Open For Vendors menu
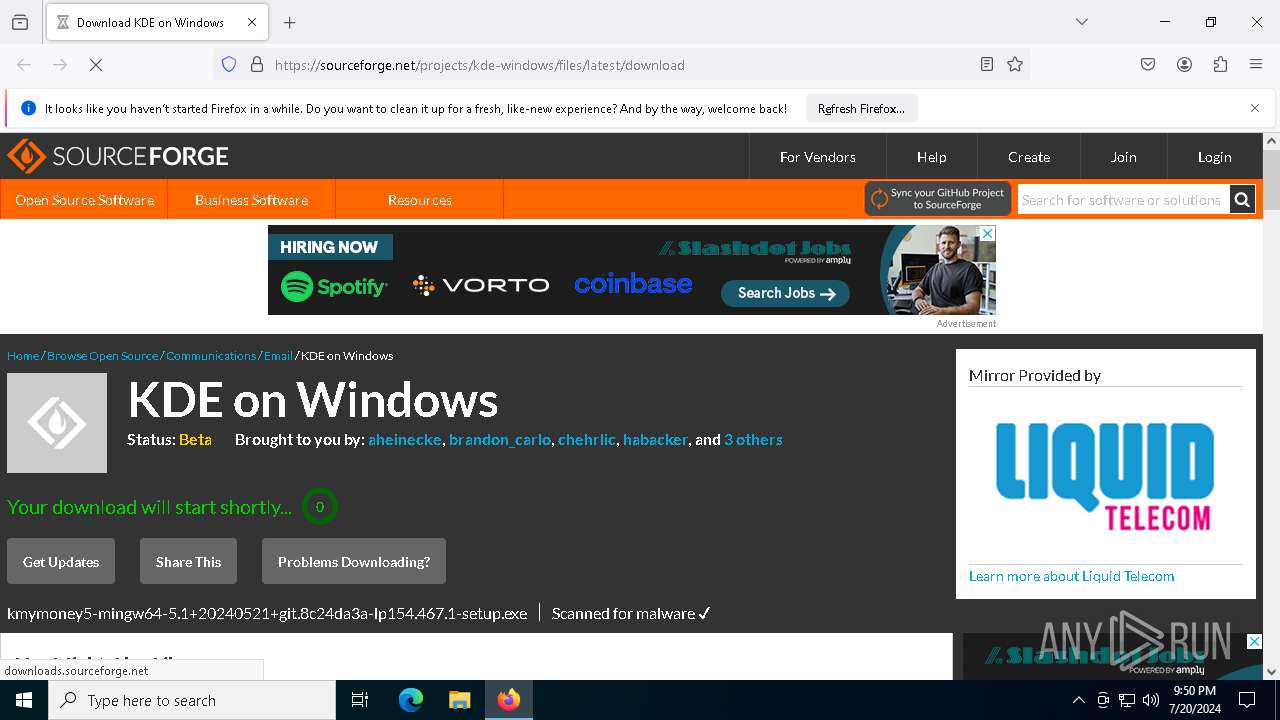 818,157
